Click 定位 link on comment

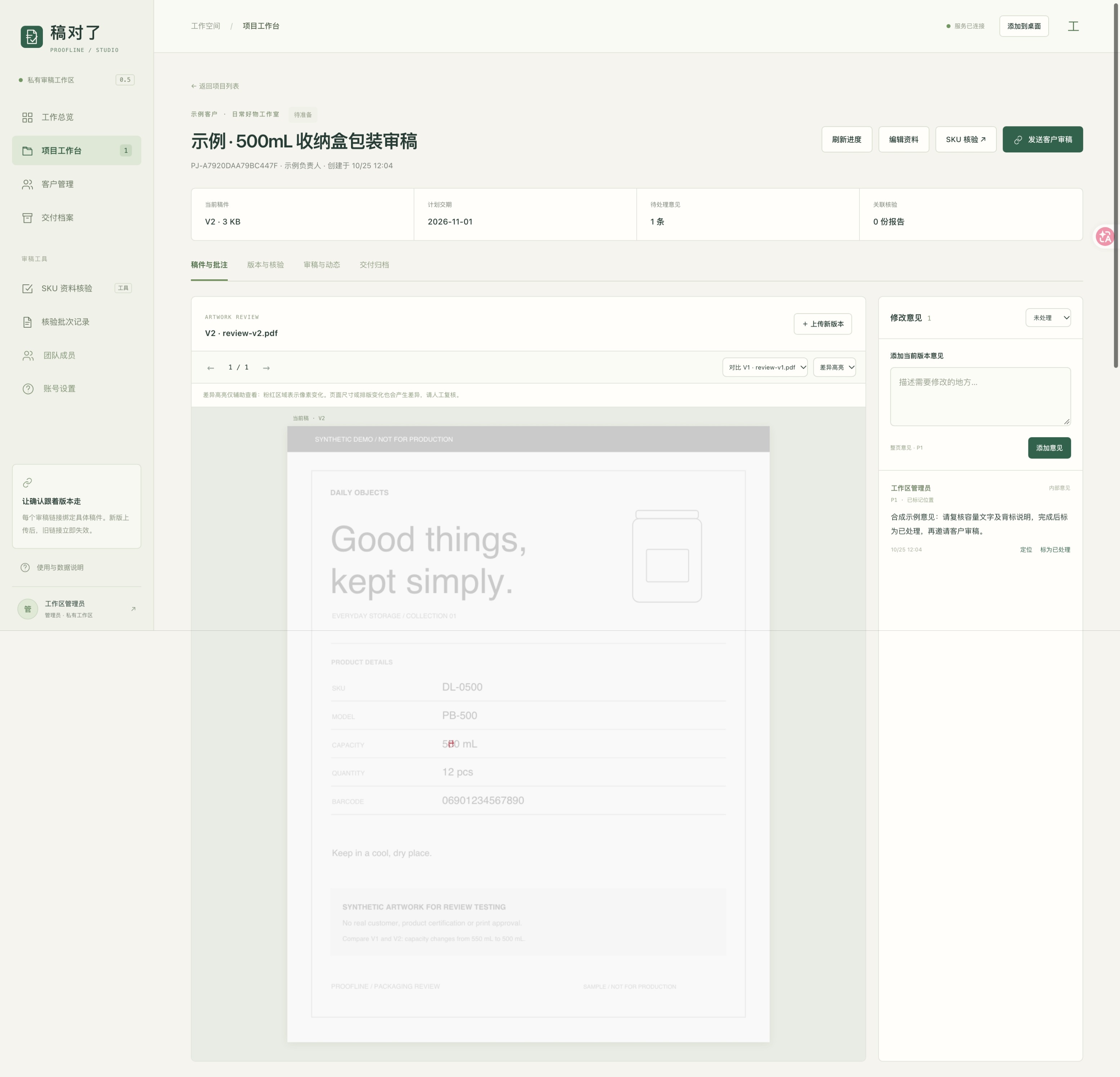coord(1026,549)
